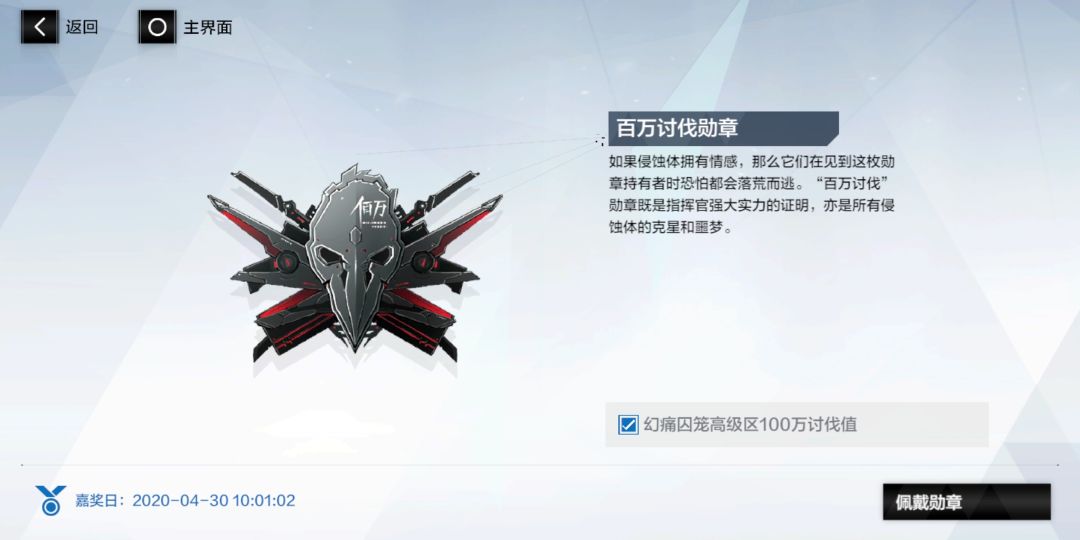Select the skull medal emblem image

click(355, 262)
